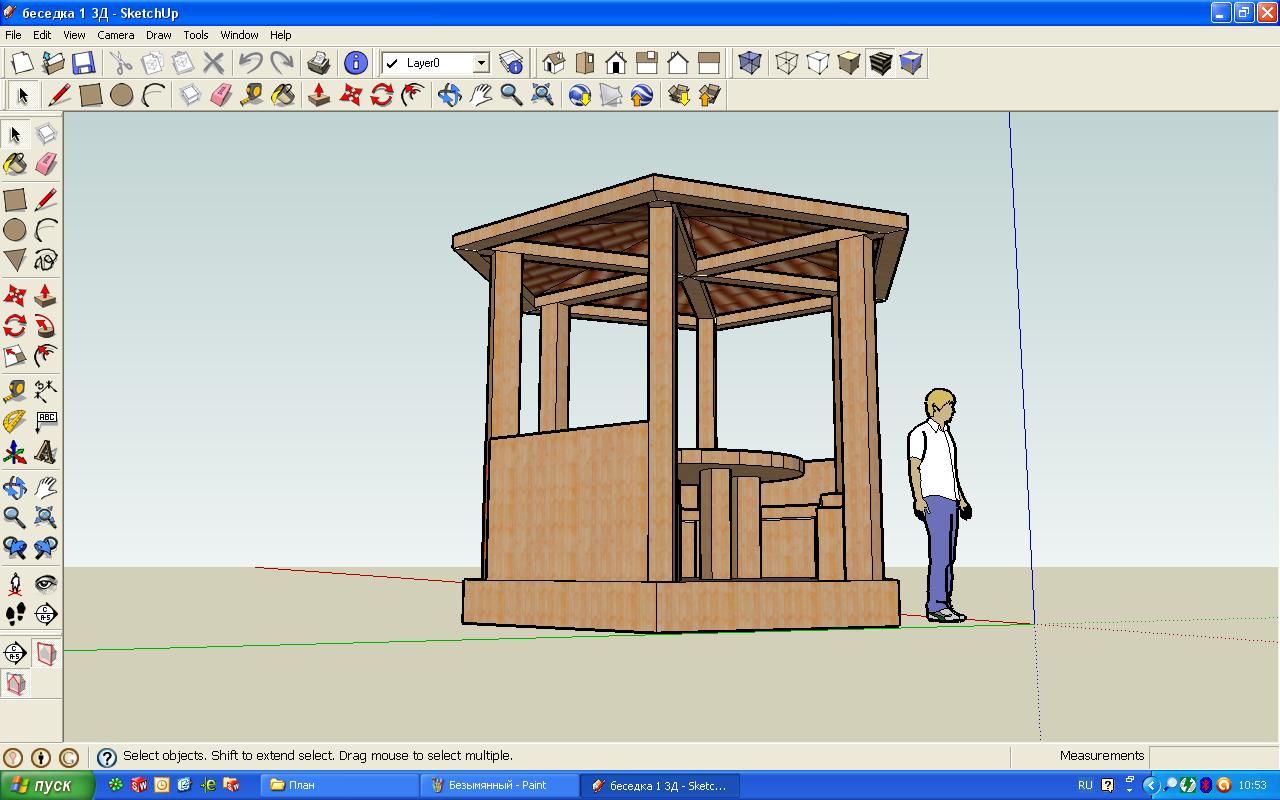Pick the Follow Me tool
The height and width of the screenshot is (800, 1280).
tap(45, 325)
